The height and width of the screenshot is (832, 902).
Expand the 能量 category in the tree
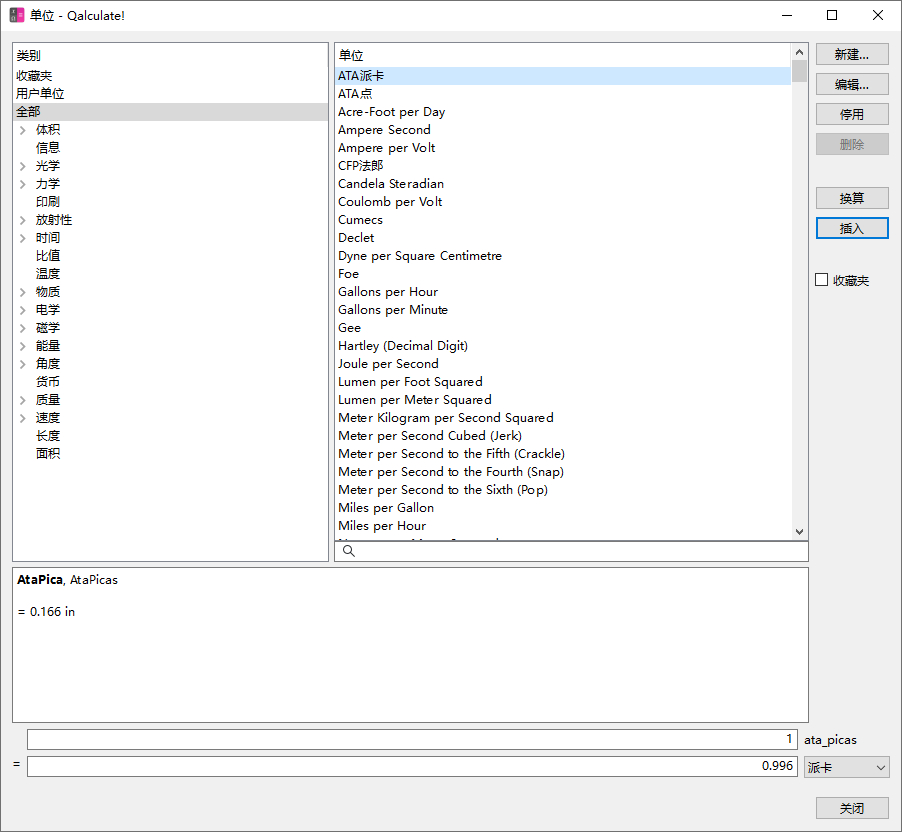click(22, 346)
